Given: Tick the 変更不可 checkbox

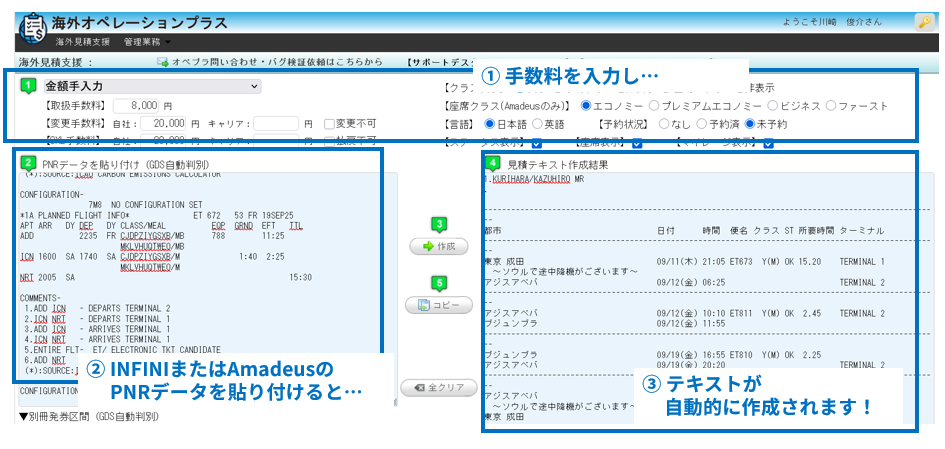Looking at the screenshot, I should pos(329,124).
